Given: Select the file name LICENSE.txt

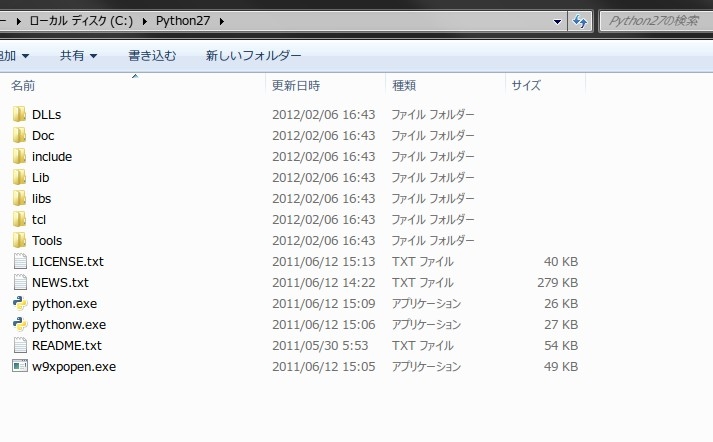Looking at the screenshot, I should tap(68, 261).
